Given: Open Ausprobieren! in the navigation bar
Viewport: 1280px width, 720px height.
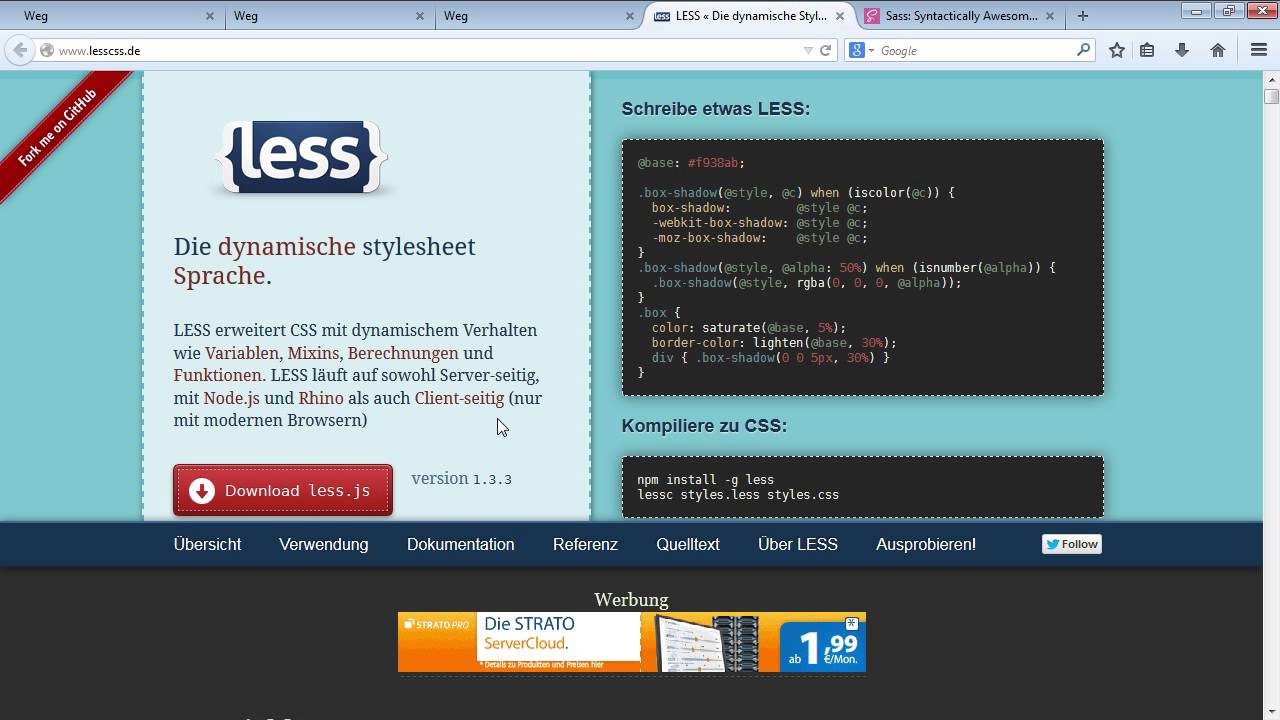Looking at the screenshot, I should coord(926,544).
